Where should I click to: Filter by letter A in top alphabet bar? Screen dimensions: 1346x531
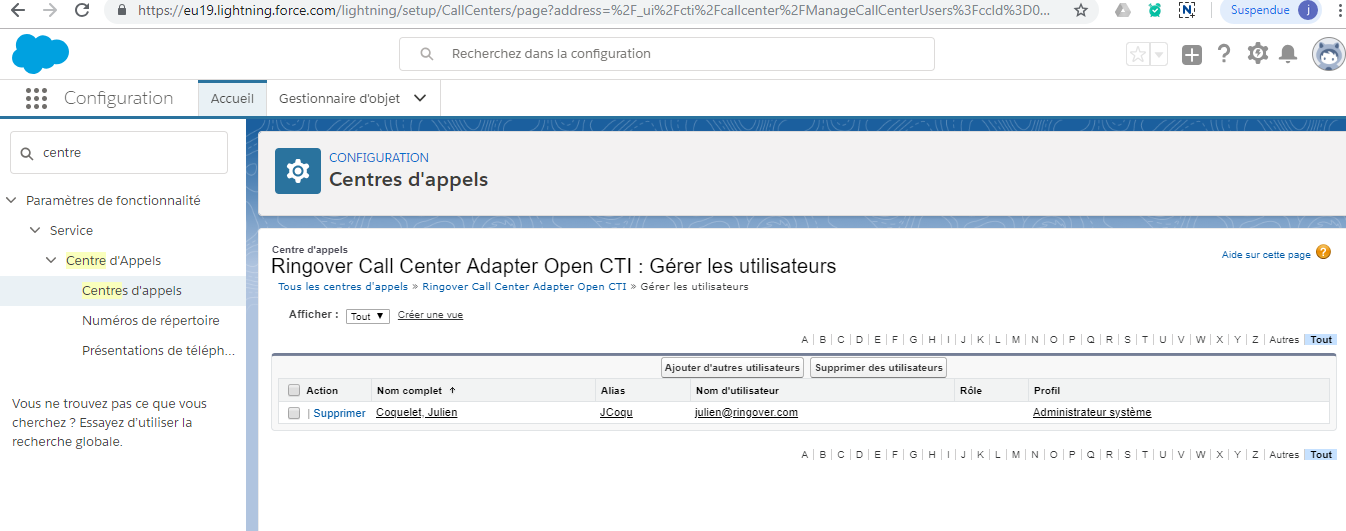(x=805, y=340)
